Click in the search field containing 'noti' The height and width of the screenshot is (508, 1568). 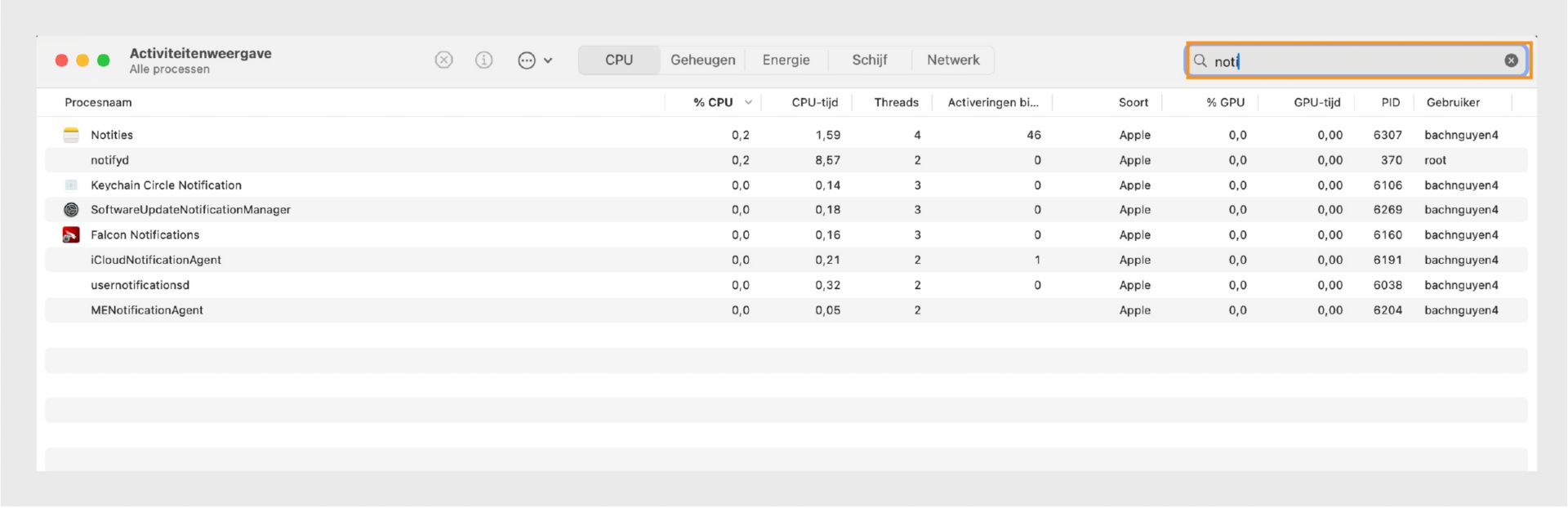(1357, 61)
